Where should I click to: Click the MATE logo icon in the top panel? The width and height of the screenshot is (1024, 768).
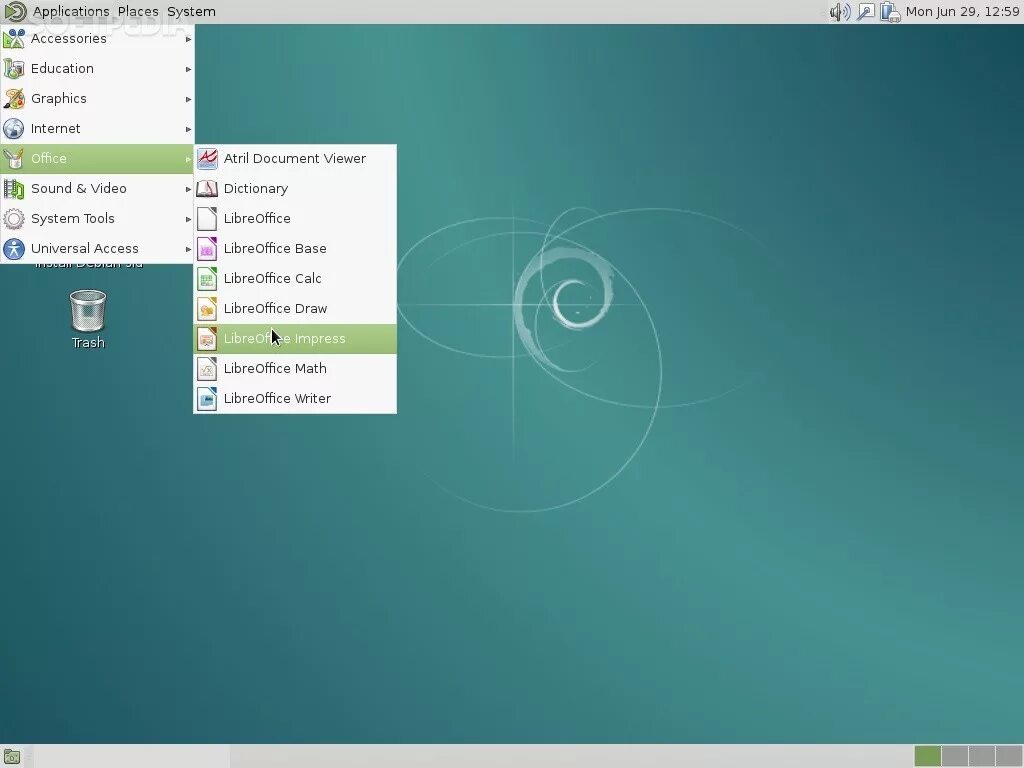pyautogui.click(x=15, y=11)
